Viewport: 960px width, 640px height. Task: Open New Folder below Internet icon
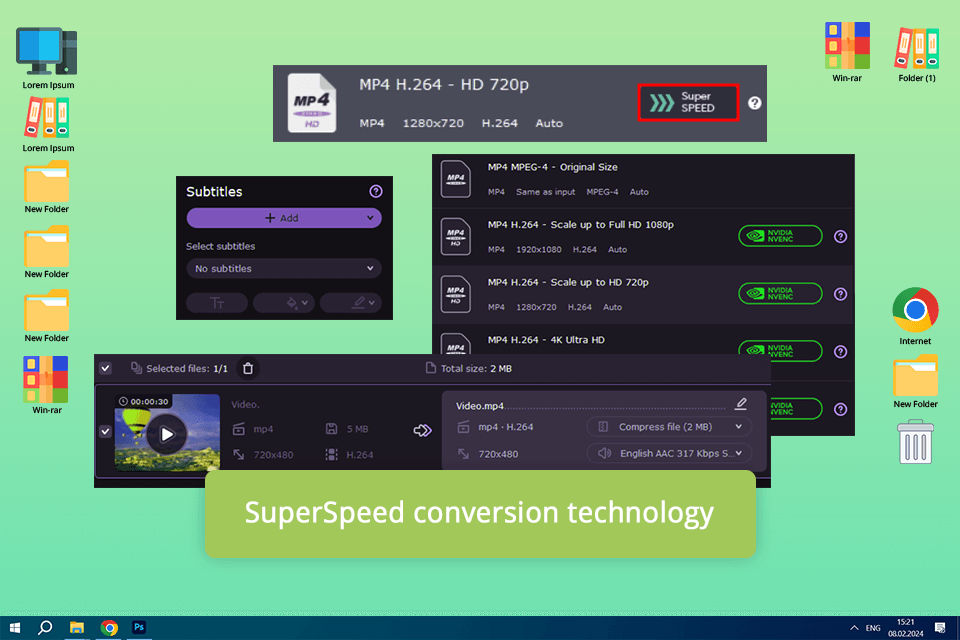point(915,382)
